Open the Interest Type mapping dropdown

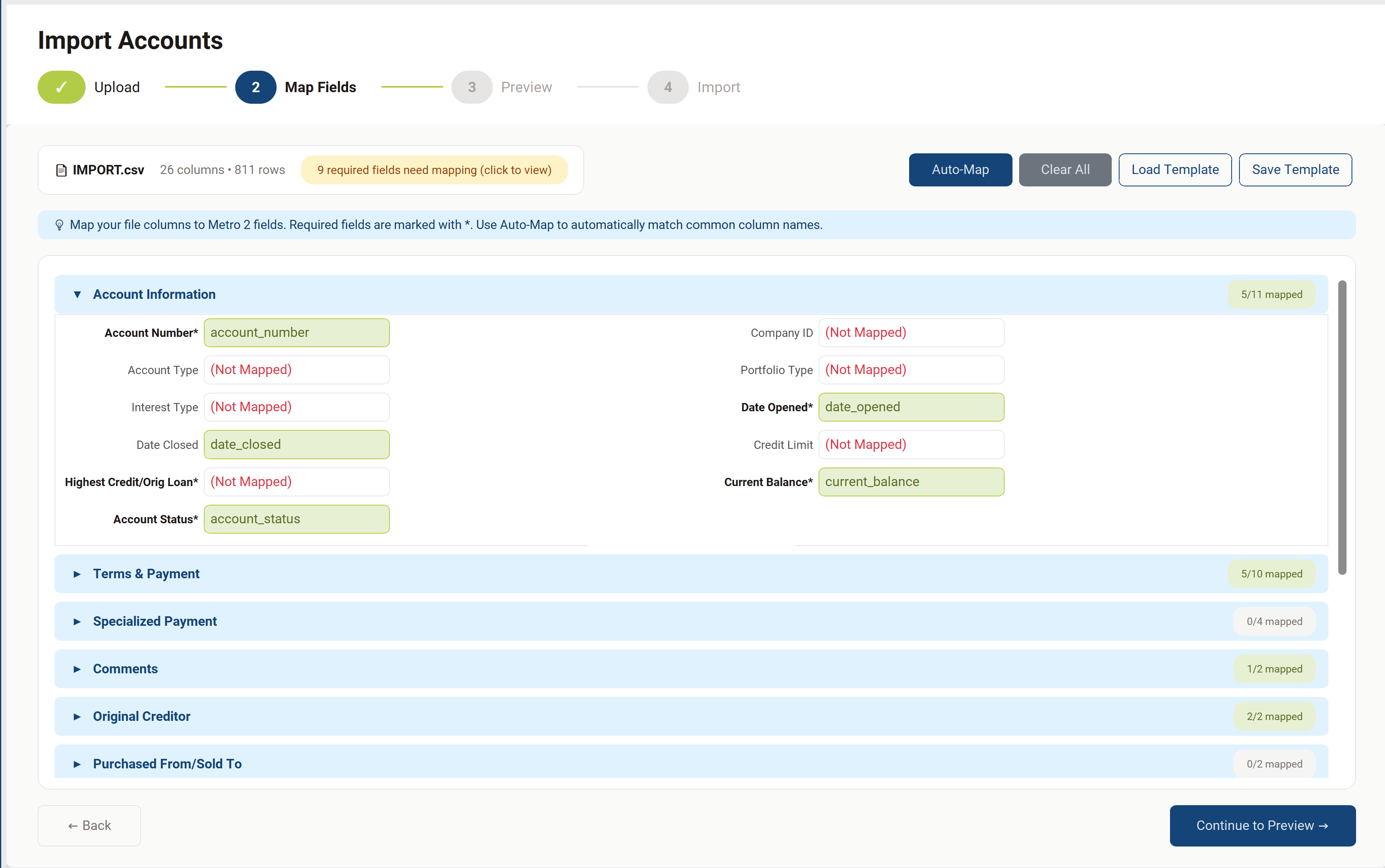pos(297,408)
